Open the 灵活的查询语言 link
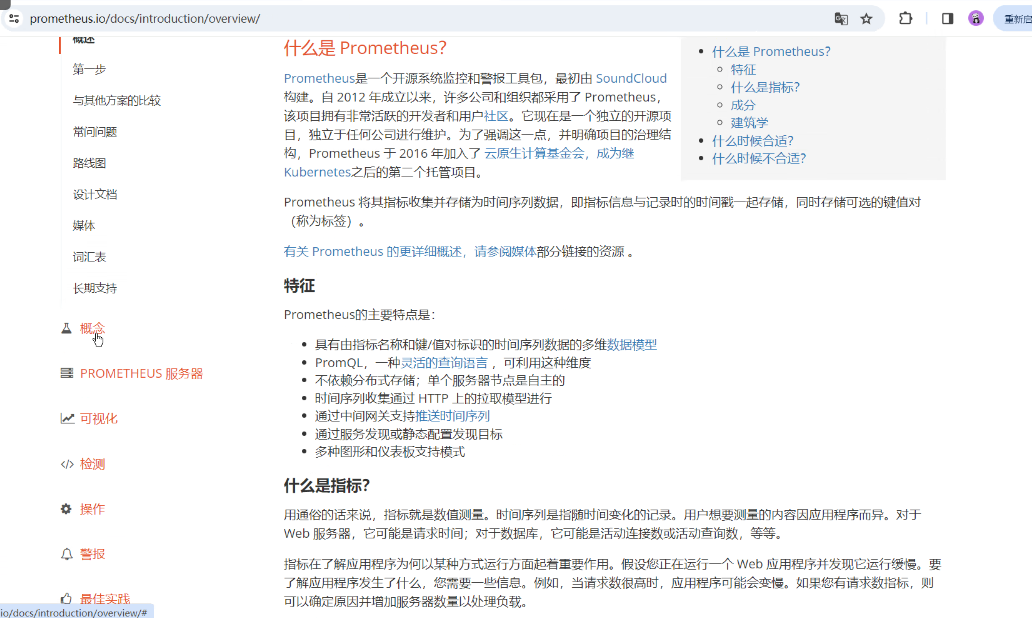This screenshot has height=618, width=1032. pyautogui.click(x=444, y=363)
